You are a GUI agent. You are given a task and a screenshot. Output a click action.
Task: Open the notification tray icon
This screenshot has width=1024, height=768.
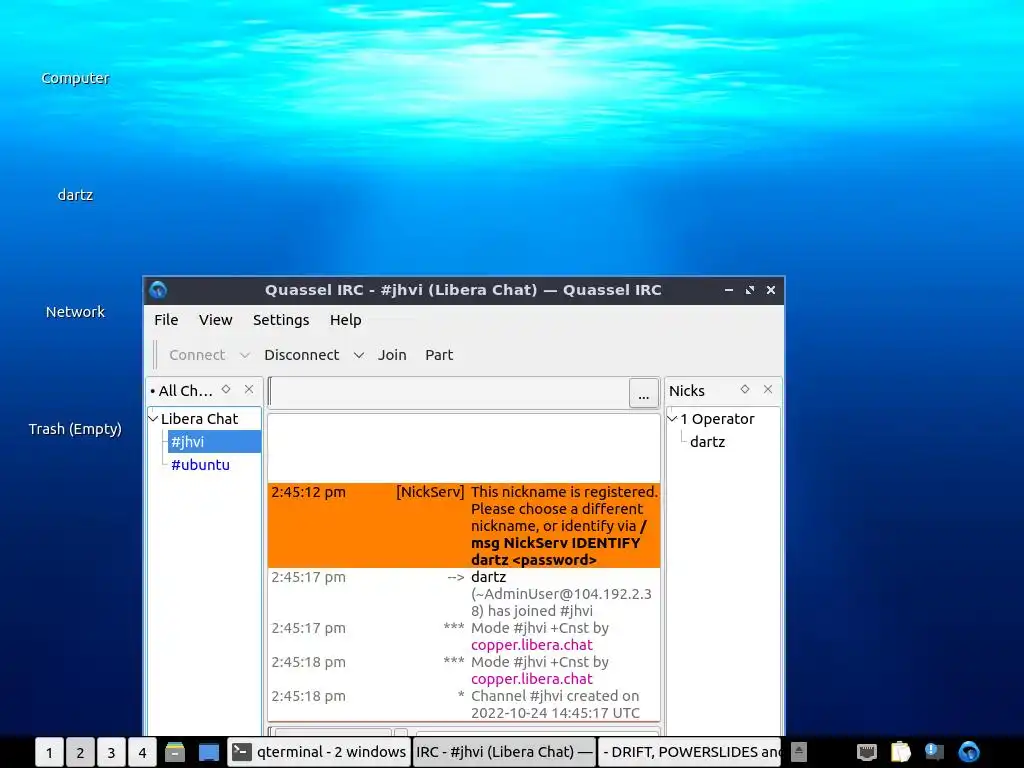(935, 752)
